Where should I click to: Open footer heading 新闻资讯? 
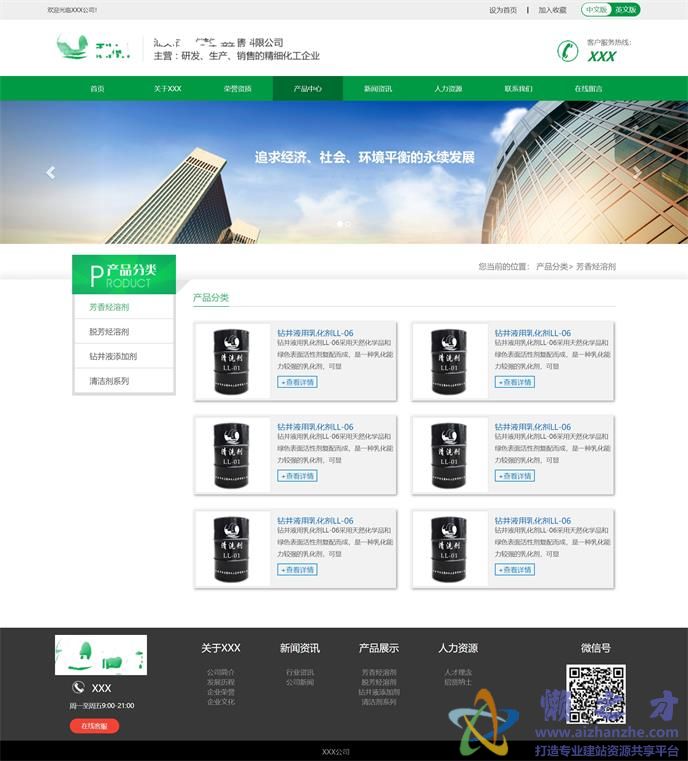(299, 648)
